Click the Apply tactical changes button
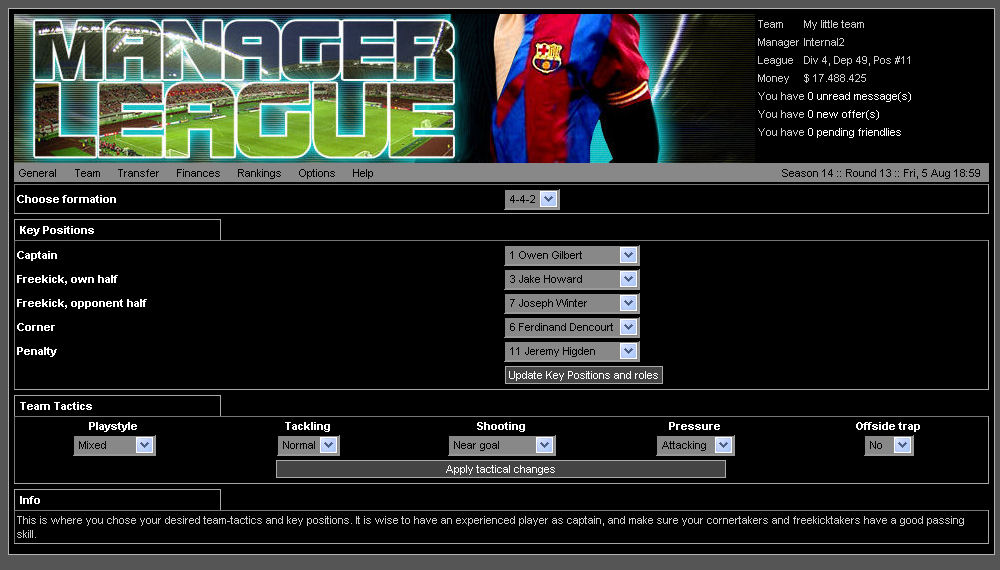Image resolution: width=1000 pixels, height=570 pixels. pyautogui.click(x=501, y=469)
